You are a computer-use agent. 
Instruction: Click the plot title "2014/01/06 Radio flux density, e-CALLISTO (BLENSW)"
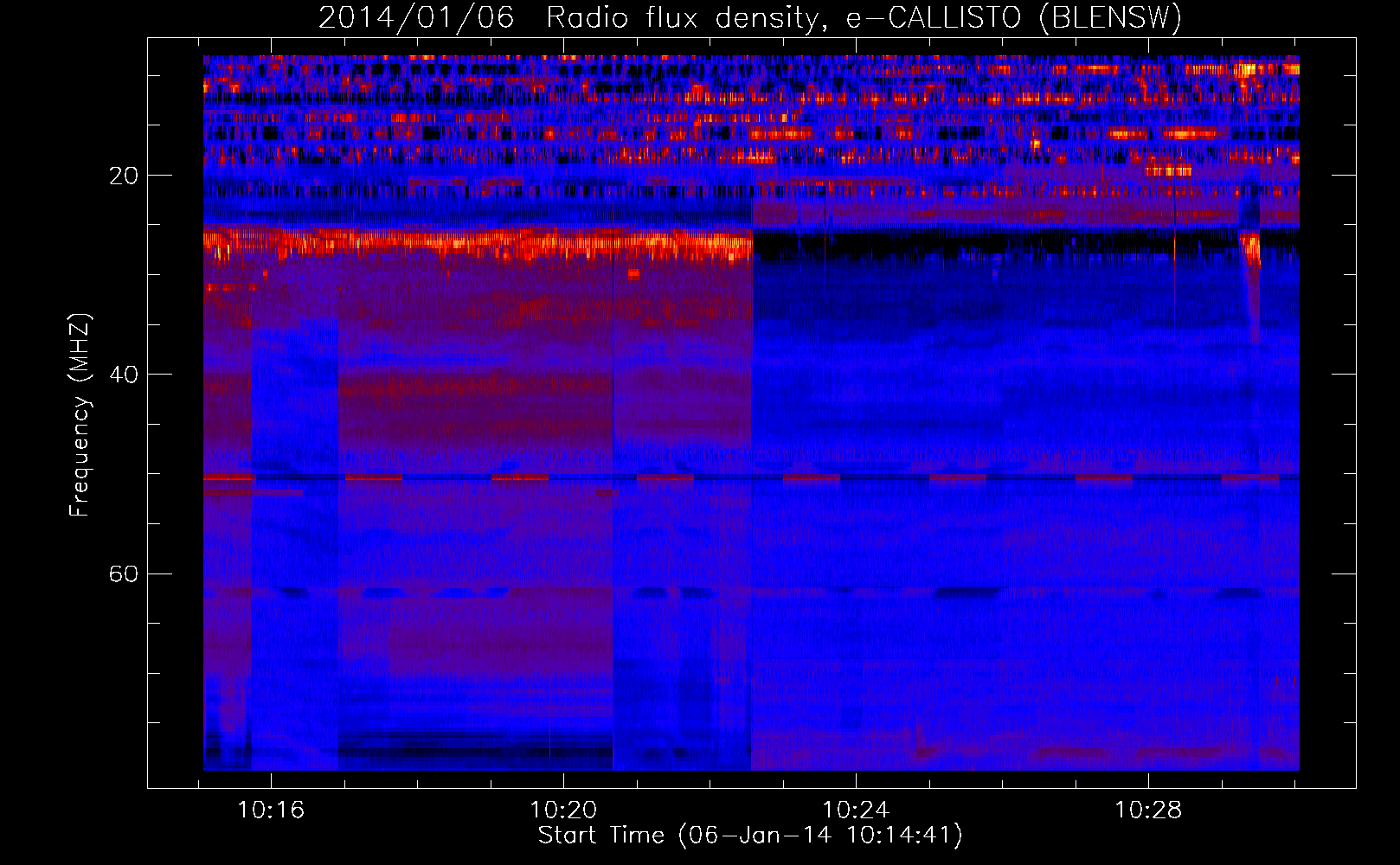(x=750, y=17)
